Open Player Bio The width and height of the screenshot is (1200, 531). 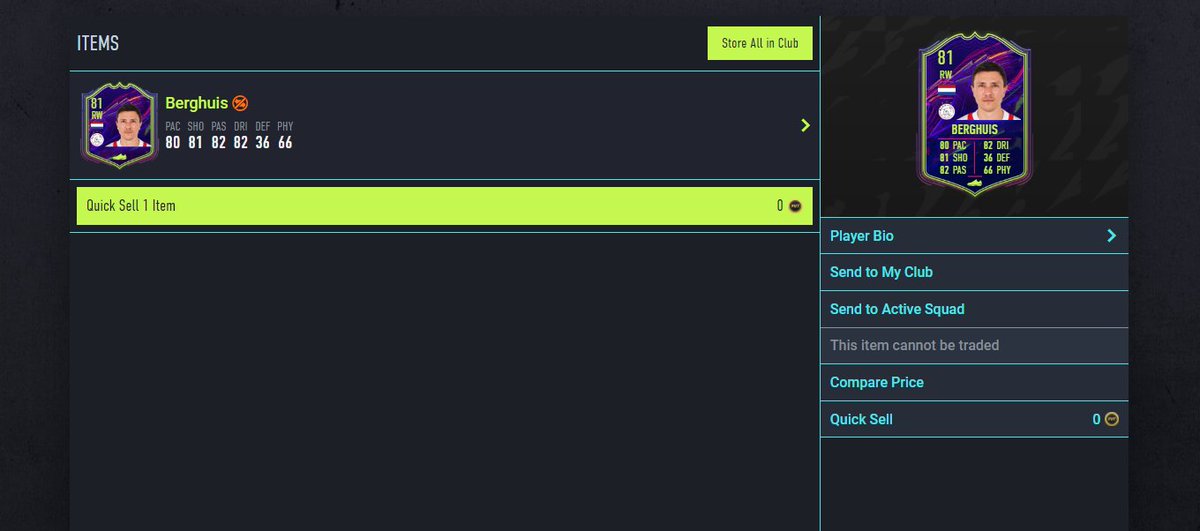pyautogui.click(x=974, y=236)
